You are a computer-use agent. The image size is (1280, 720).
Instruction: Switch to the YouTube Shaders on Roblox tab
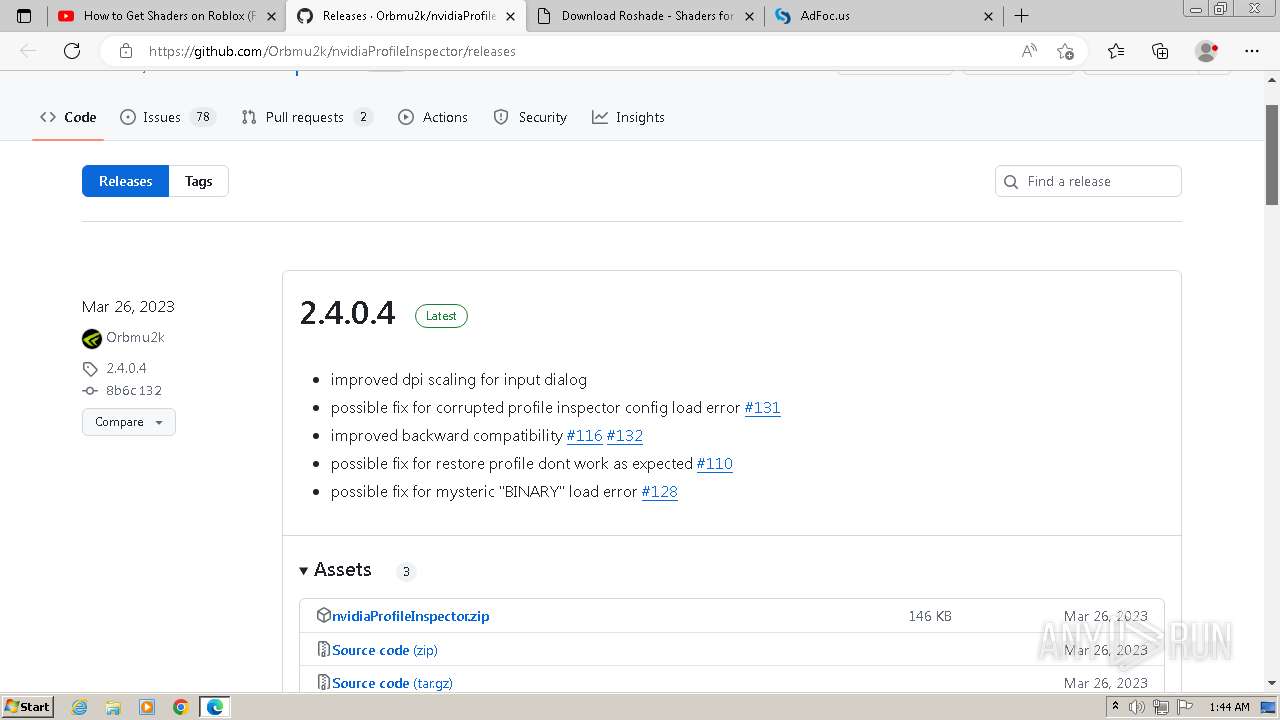click(x=165, y=16)
